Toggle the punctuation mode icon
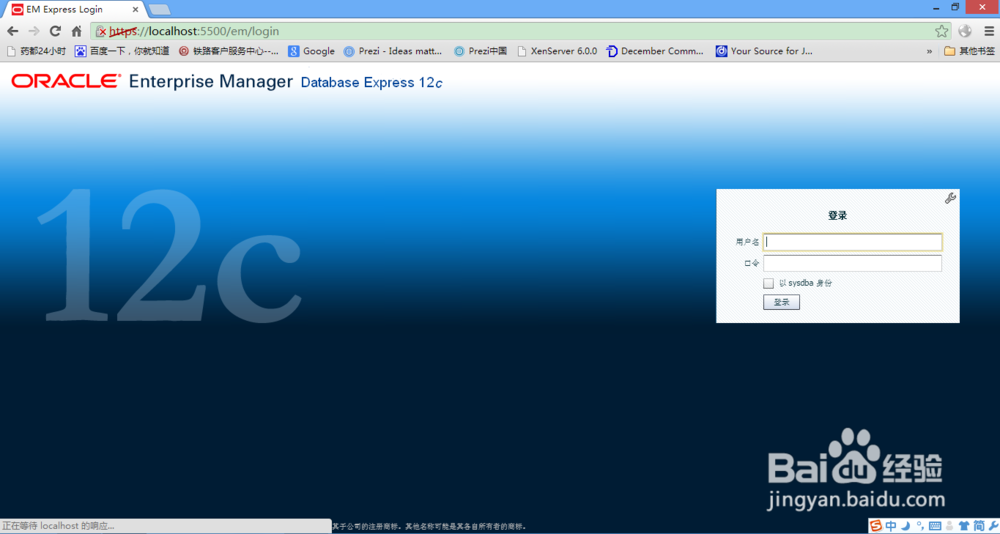Viewport: 1000px width, 534px height. [920, 526]
